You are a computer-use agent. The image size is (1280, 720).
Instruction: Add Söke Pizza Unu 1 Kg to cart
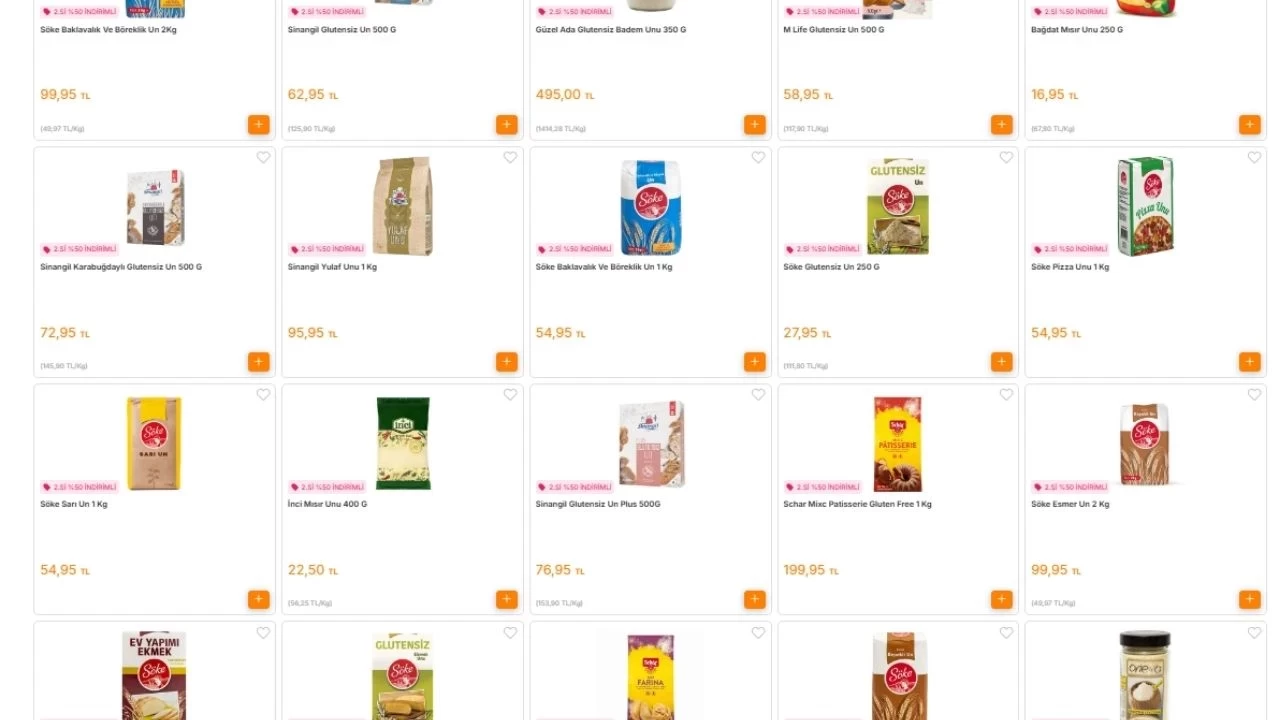point(1250,362)
